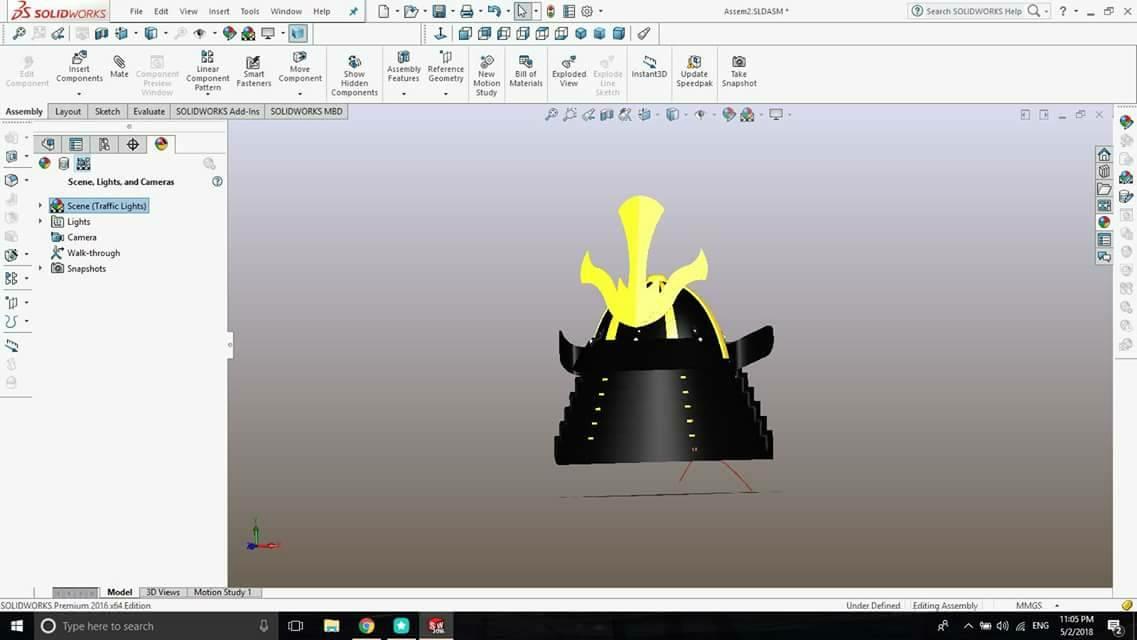Pin the menu bar pushpin icon
The width and height of the screenshot is (1137, 640).
tap(353, 12)
